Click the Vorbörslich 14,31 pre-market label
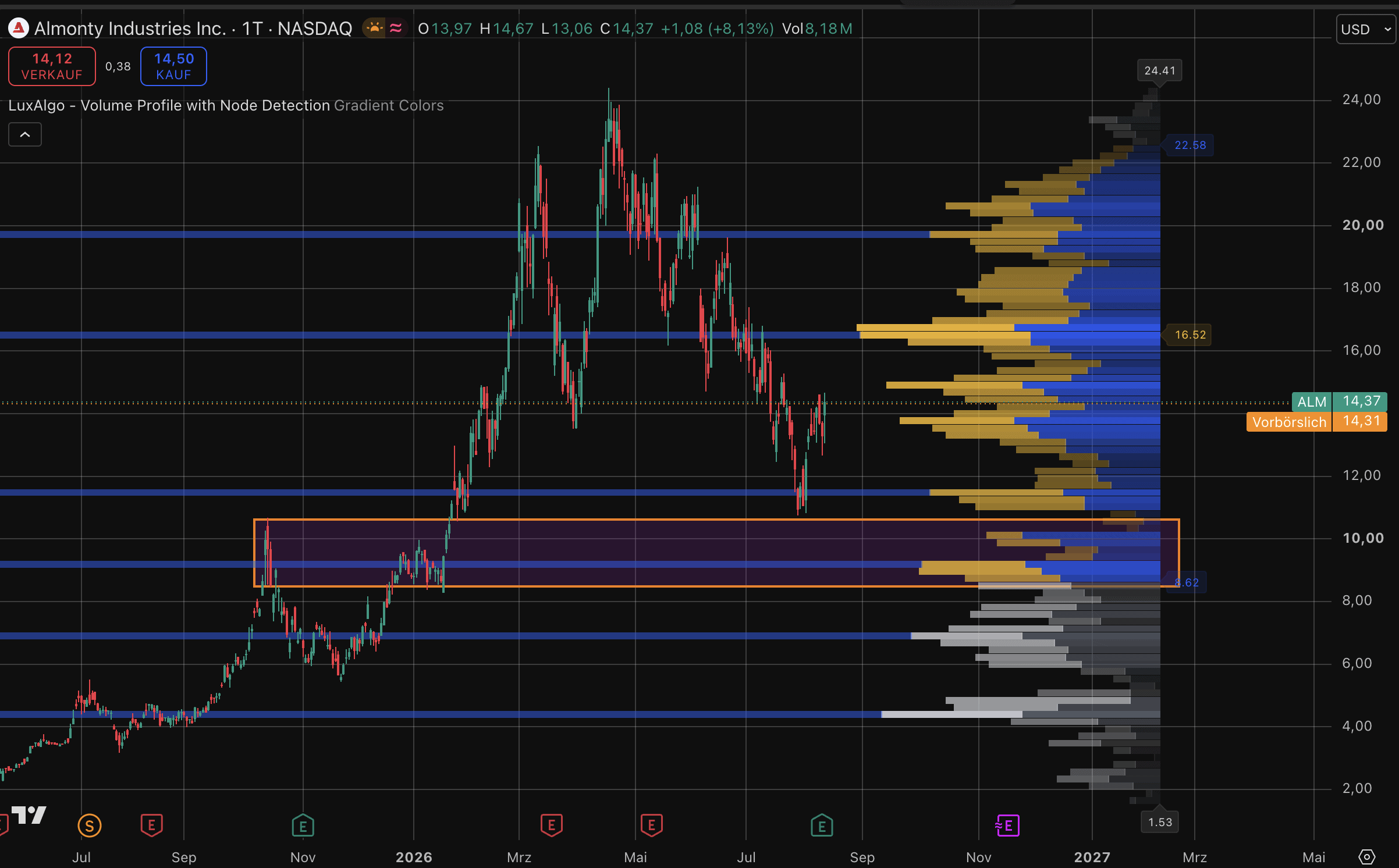Image resolution: width=1399 pixels, height=868 pixels. [1317, 421]
